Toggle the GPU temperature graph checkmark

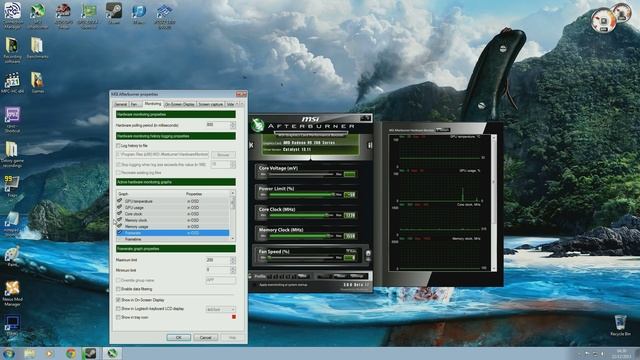pos(120,201)
